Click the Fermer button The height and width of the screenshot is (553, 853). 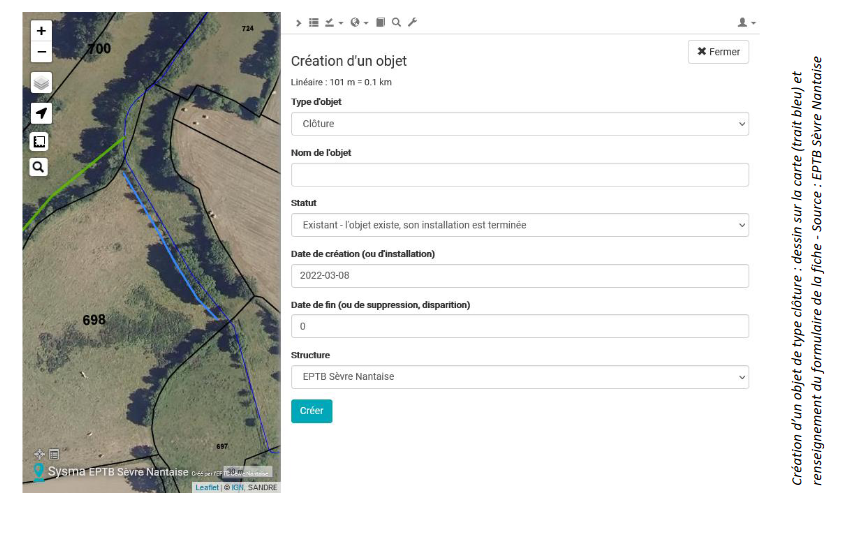(718, 52)
